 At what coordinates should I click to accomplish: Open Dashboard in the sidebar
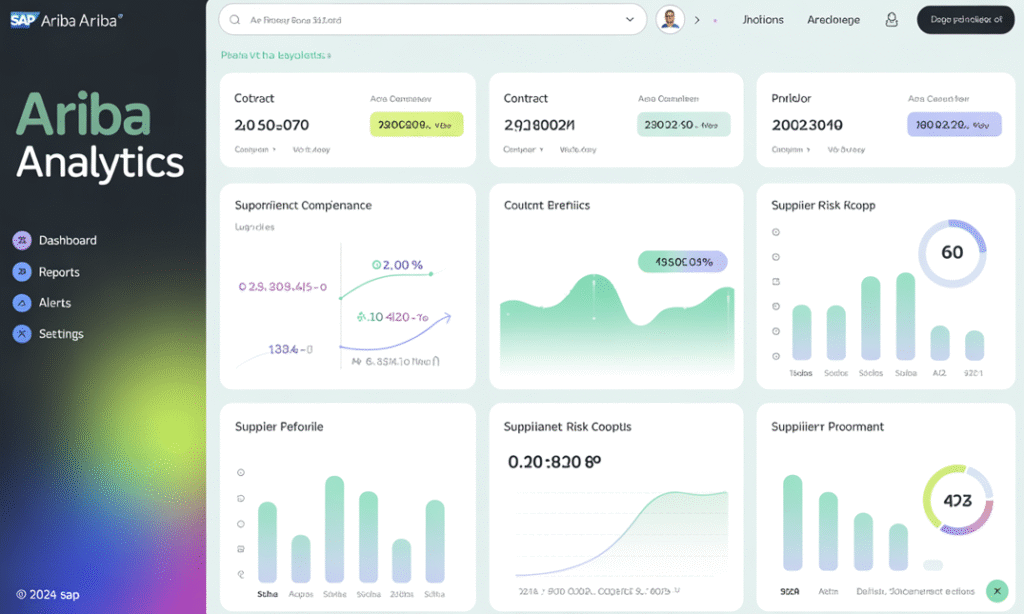[55, 240]
